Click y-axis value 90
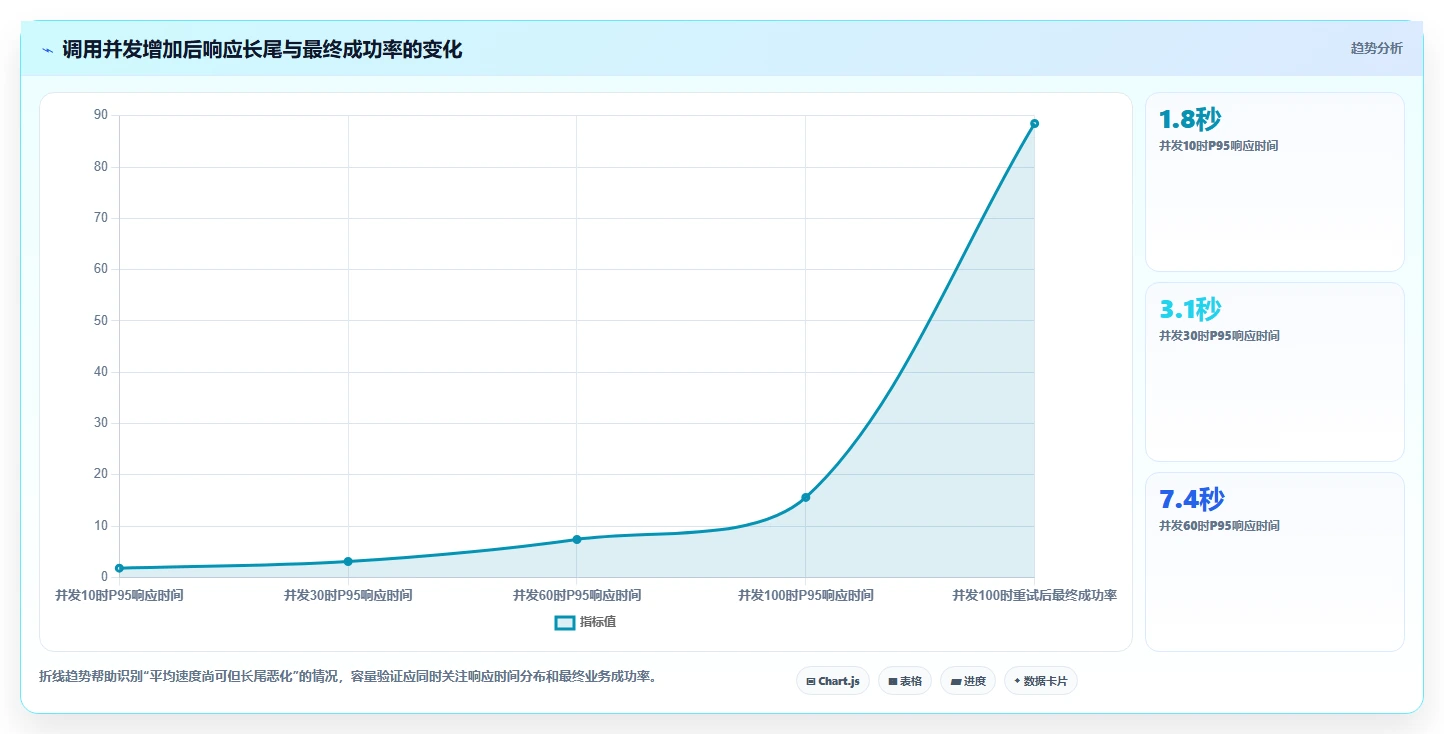This screenshot has height=734, width=1444. click(x=101, y=115)
